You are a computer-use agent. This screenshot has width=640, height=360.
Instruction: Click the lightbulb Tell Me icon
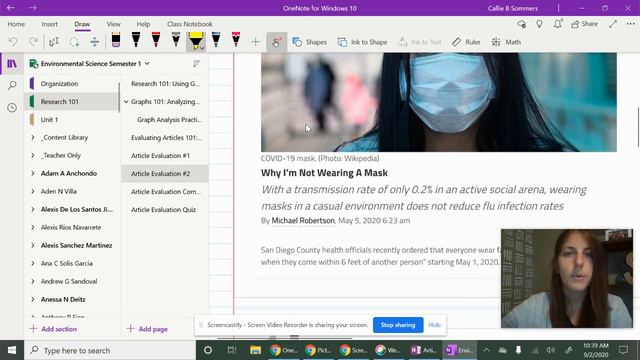pyautogui.click(x=539, y=24)
